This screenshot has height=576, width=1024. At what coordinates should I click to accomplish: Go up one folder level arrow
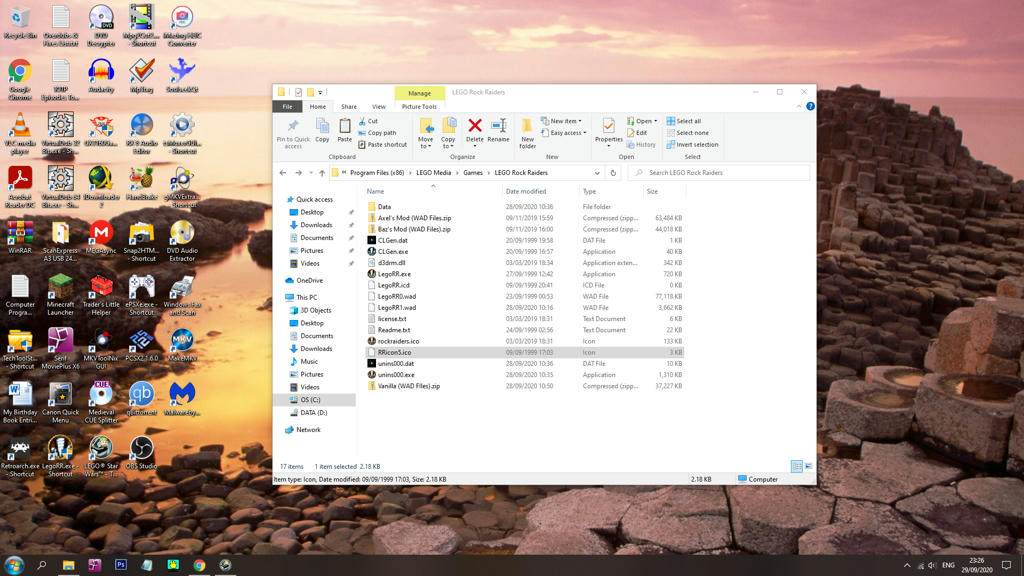click(322, 173)
